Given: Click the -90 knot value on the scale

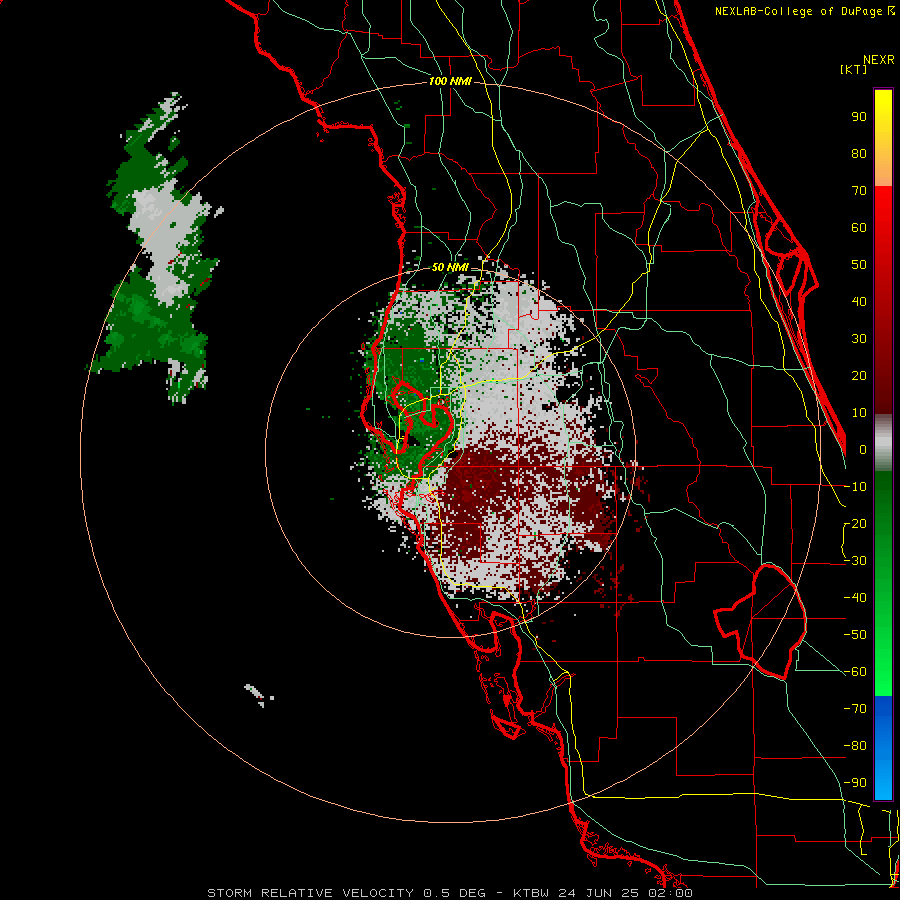Looking at the screenshot, I should (855, 783).
